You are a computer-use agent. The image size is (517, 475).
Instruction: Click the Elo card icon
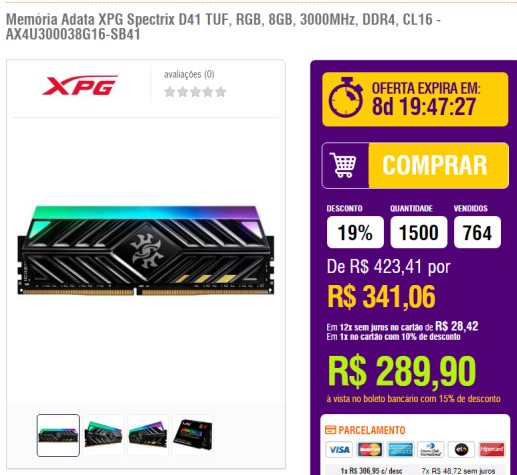click(461, 450)
